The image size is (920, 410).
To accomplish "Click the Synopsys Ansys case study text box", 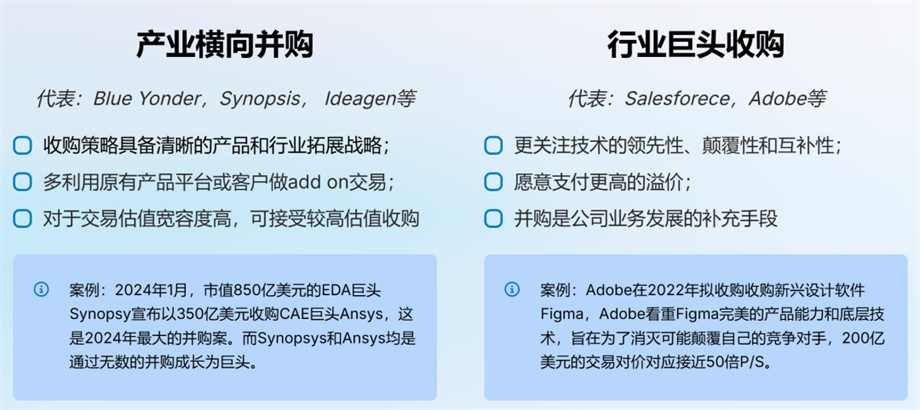I will point(225,327).
